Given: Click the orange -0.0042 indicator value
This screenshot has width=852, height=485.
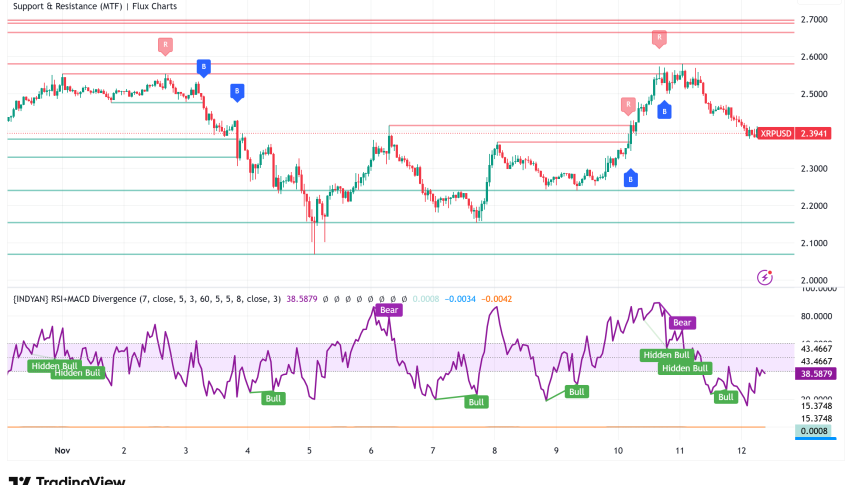Looking at the screenshot, I should tap(497, 298).
